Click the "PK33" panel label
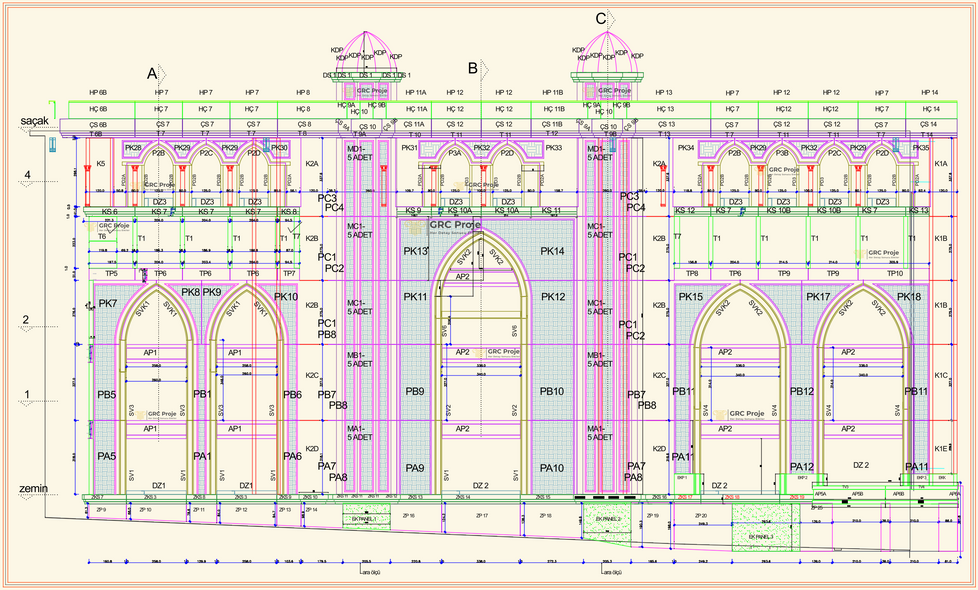This screenshot has width=978, height=590. tap(554, 148)
